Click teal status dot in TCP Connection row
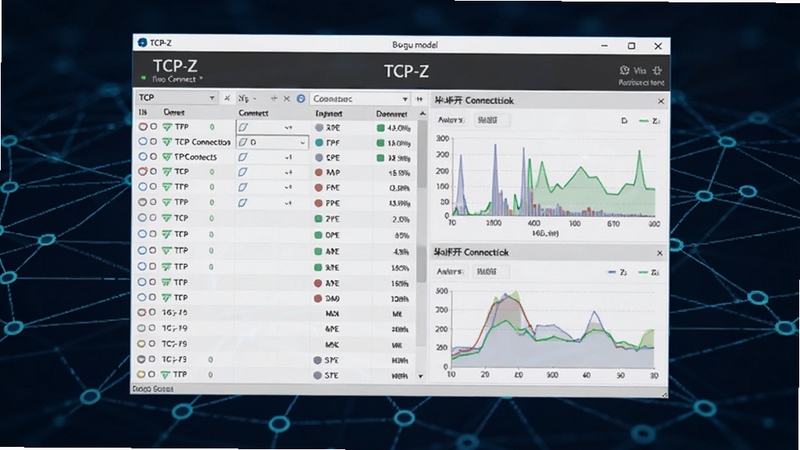Screen dimensions: 800x450 tap(319, 143)
